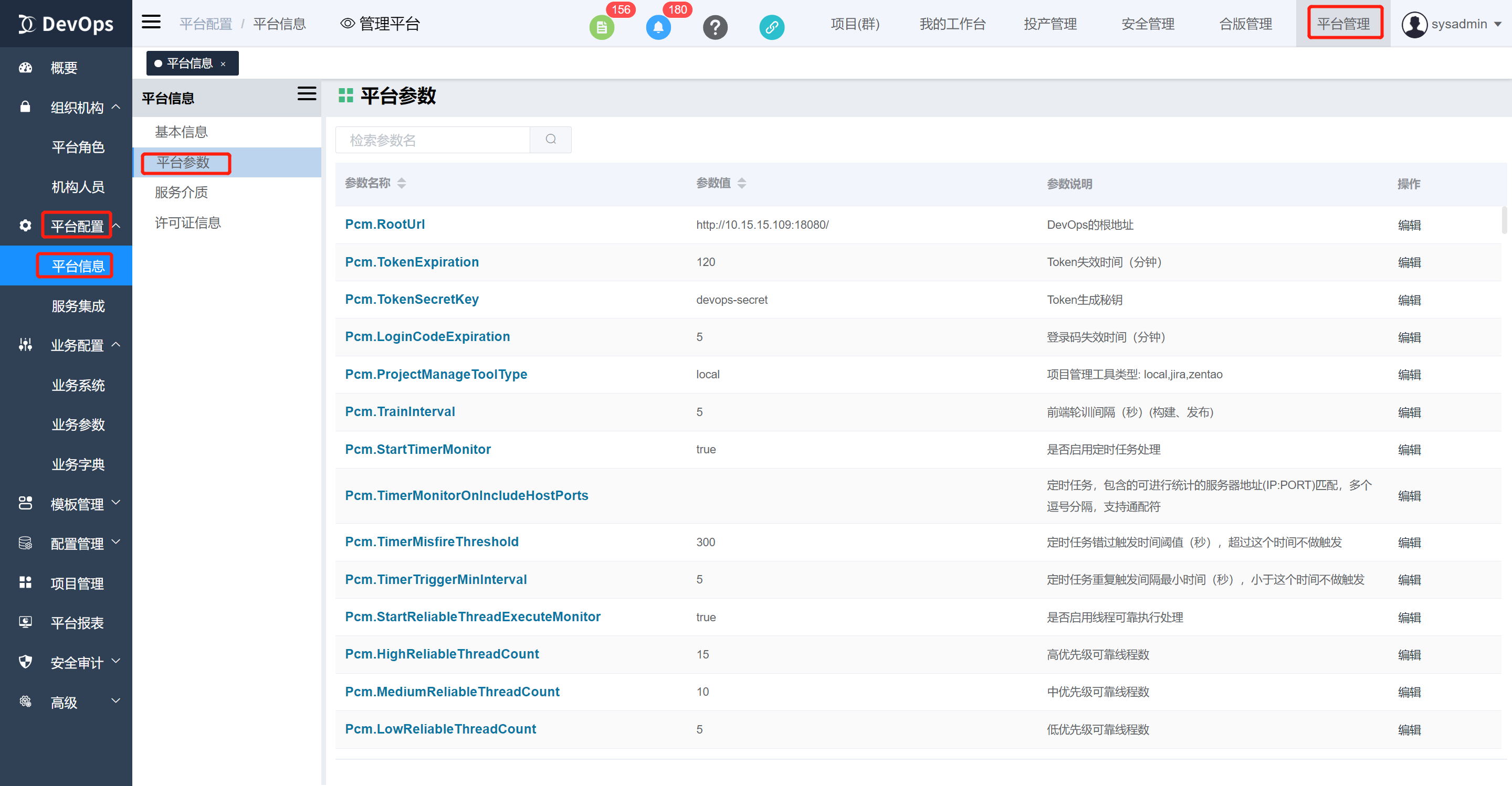Image resolution: width=1512 pixels, height=786 pixels.
Task: Open the sysadmin account dropdown
Action: pyautogui.click(x=1453, y=24)
